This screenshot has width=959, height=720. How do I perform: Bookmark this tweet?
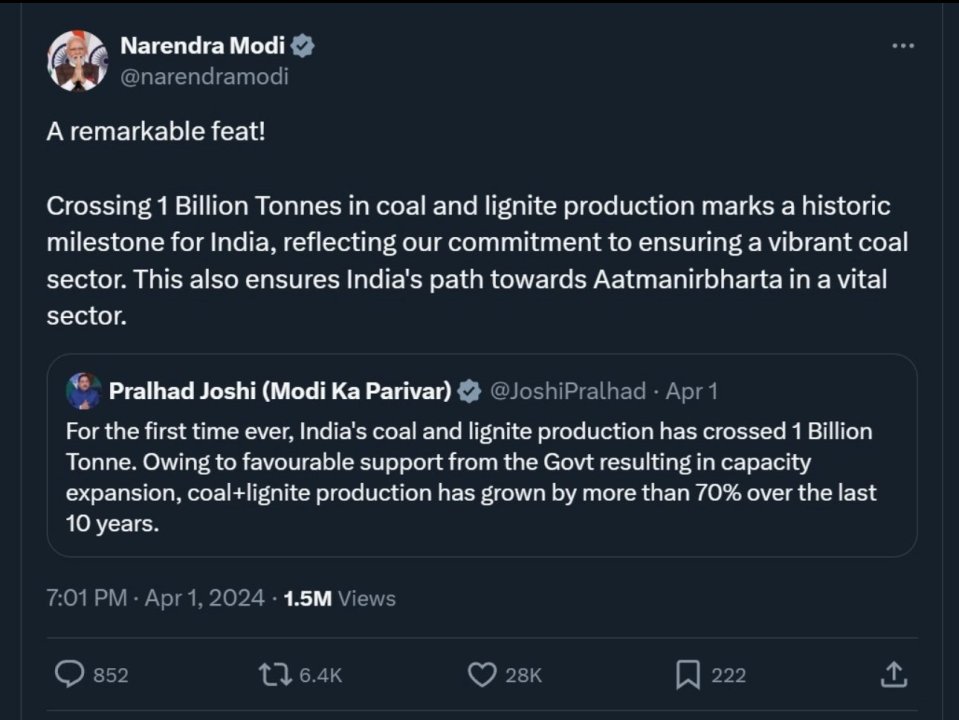(x=688, y=675)
